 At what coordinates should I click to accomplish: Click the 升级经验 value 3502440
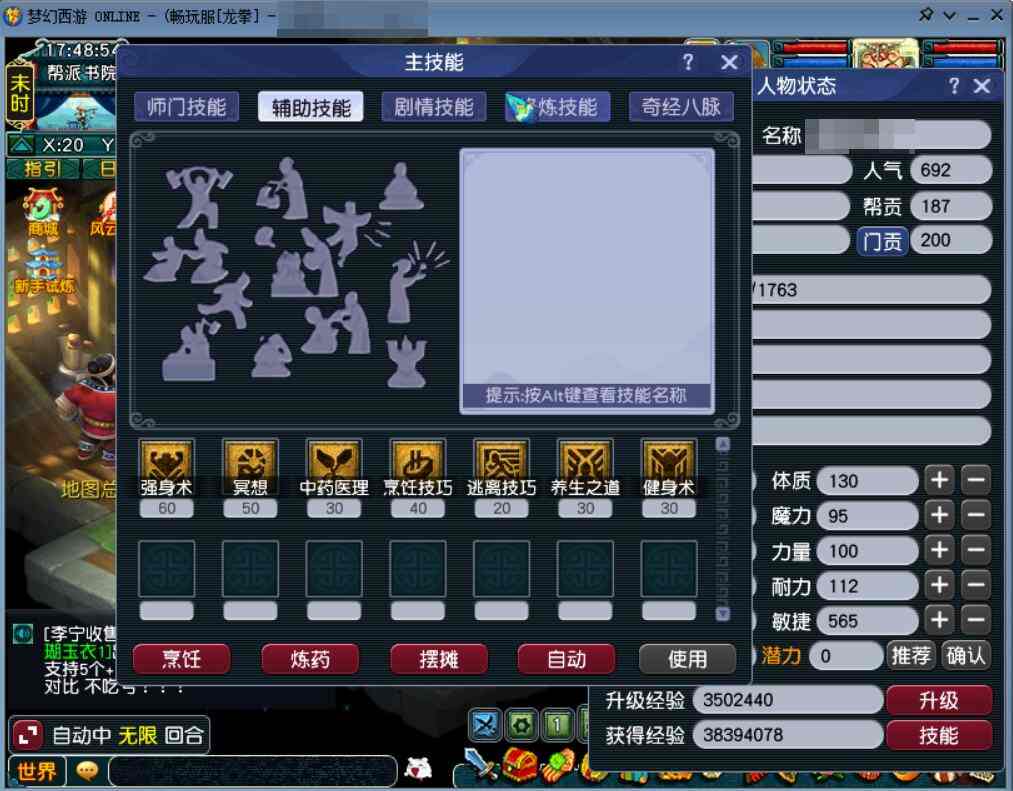(787, 700)
